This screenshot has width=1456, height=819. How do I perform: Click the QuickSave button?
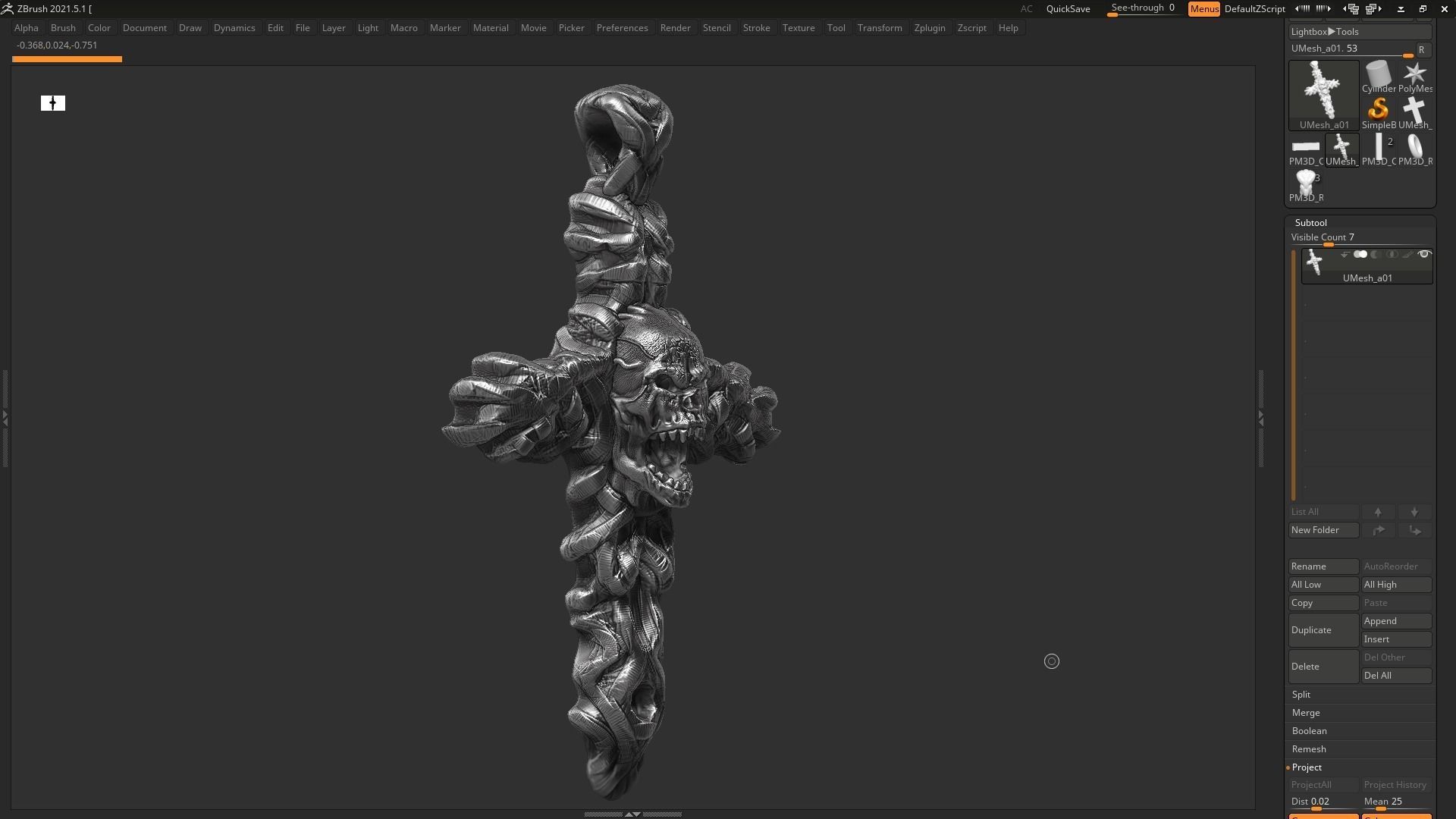click(1068, 9)
